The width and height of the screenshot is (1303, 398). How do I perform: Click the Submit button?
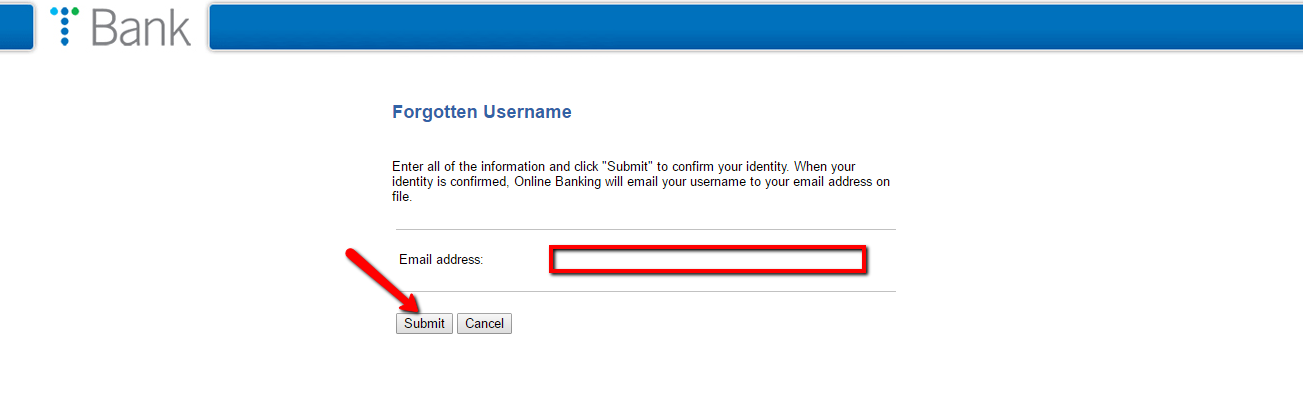coord(424,323)
